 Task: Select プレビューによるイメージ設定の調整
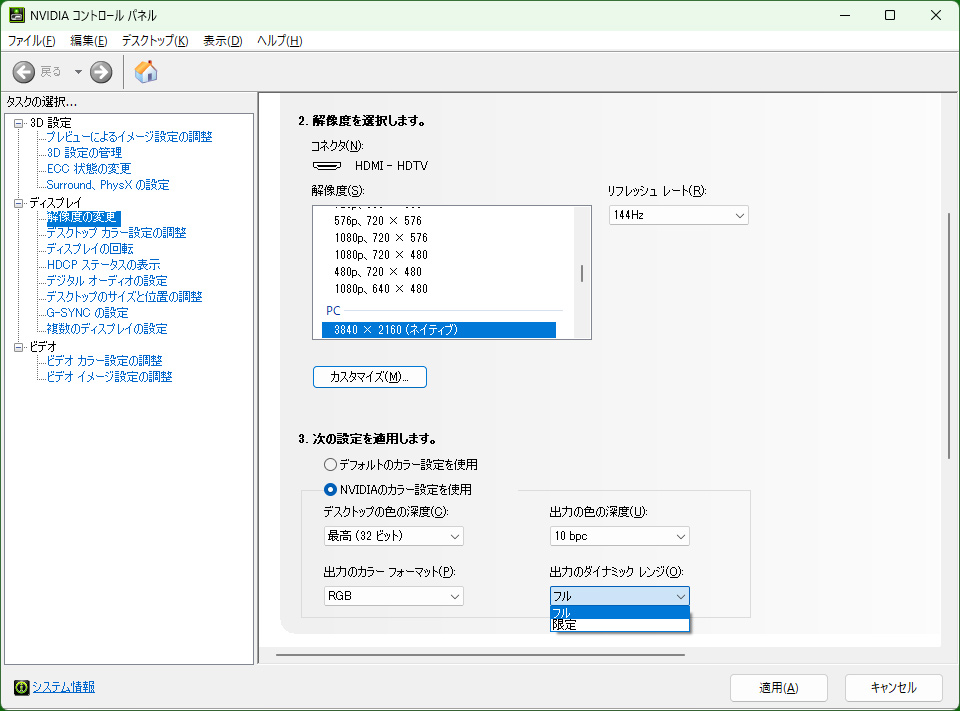pos(129,137)
